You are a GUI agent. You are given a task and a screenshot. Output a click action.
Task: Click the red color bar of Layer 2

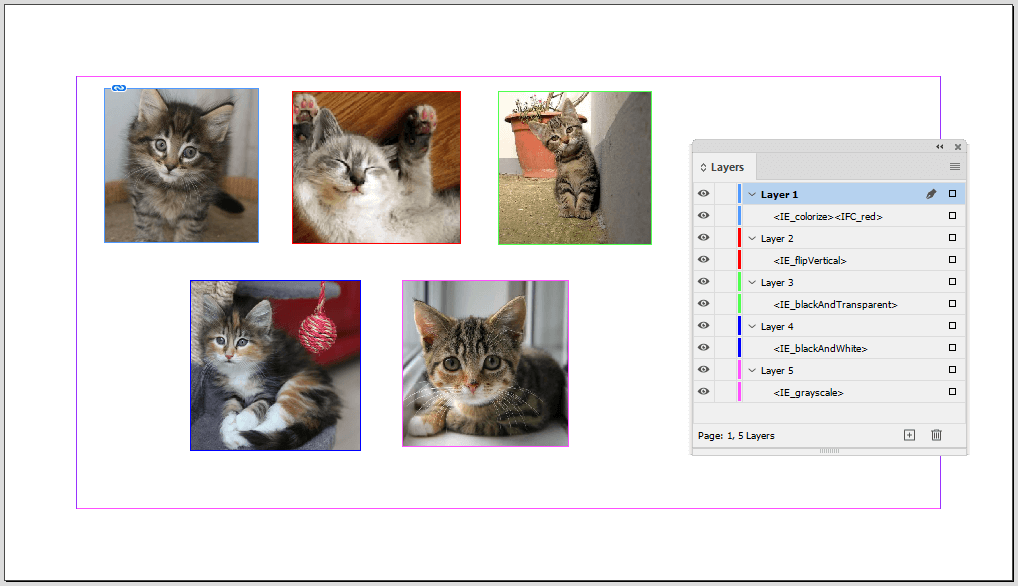pyautogui.click(x=741, y=237)
